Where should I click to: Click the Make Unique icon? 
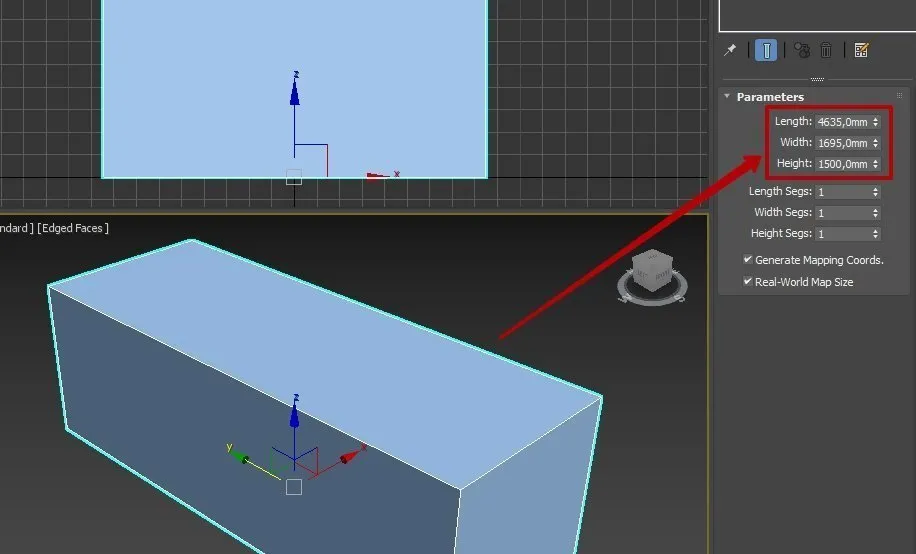click(802, 50)
